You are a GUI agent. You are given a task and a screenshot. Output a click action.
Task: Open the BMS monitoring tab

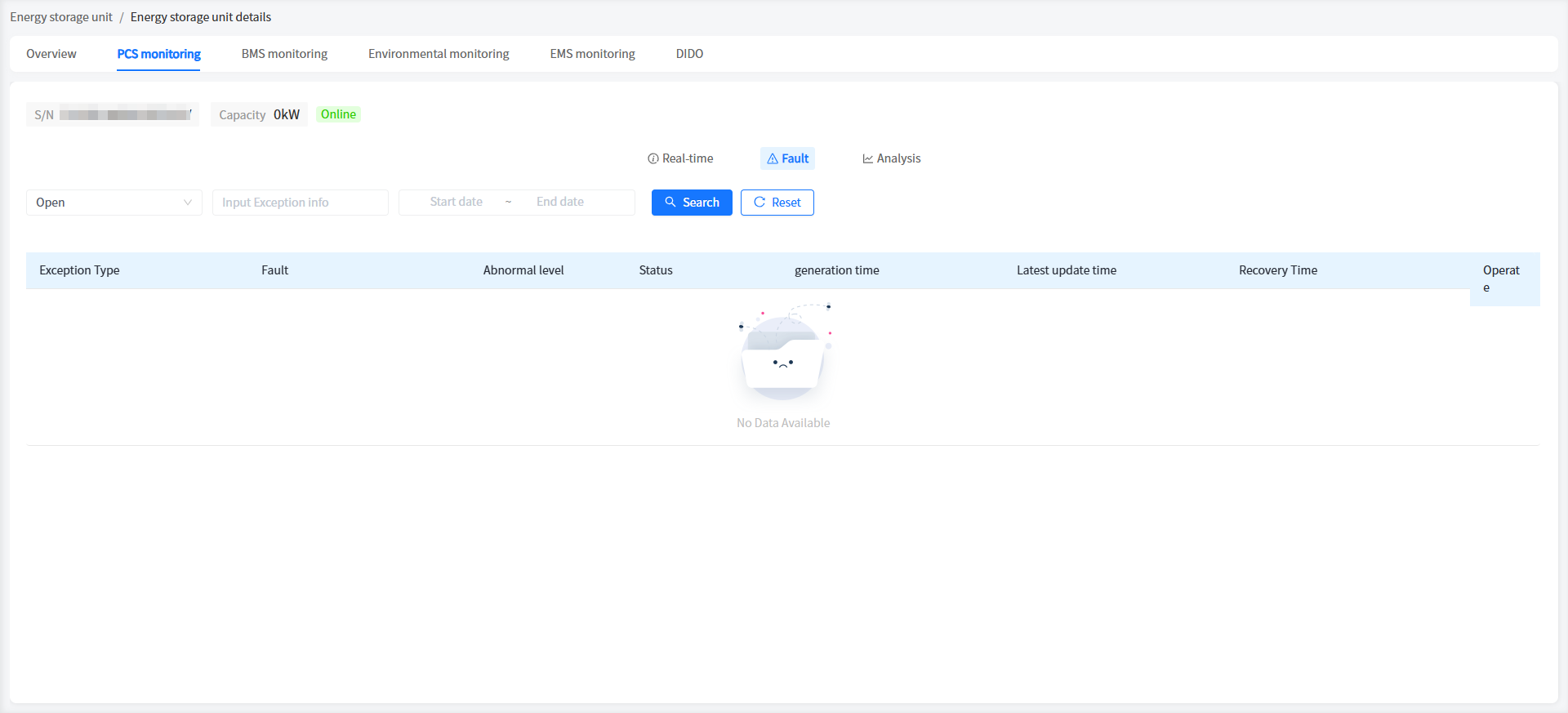point(284,54)
